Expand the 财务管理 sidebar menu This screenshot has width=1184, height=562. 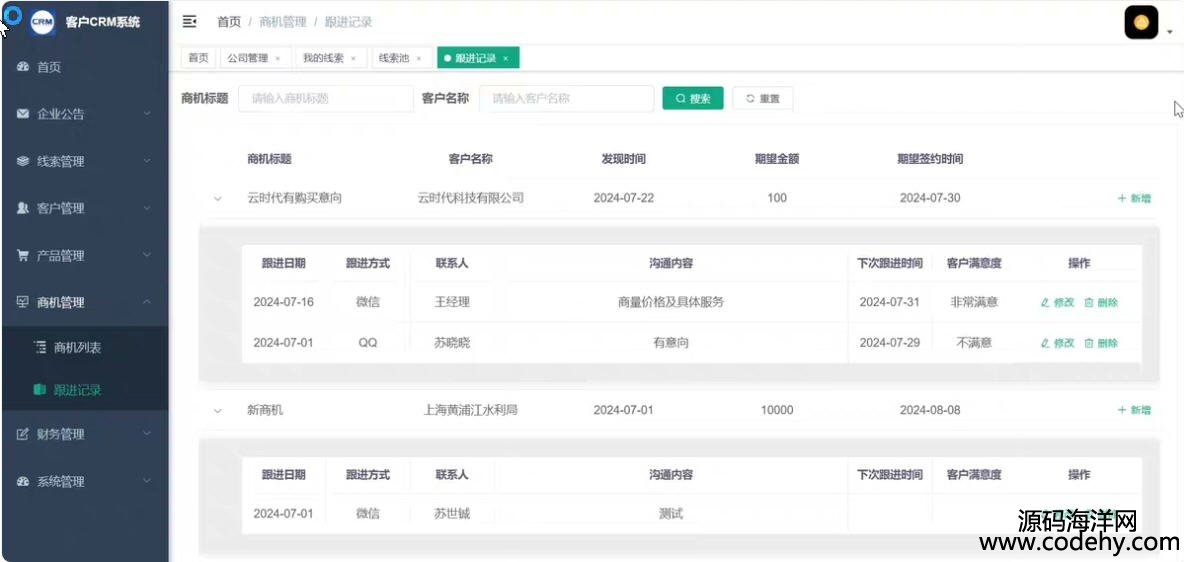click(84, 434)
